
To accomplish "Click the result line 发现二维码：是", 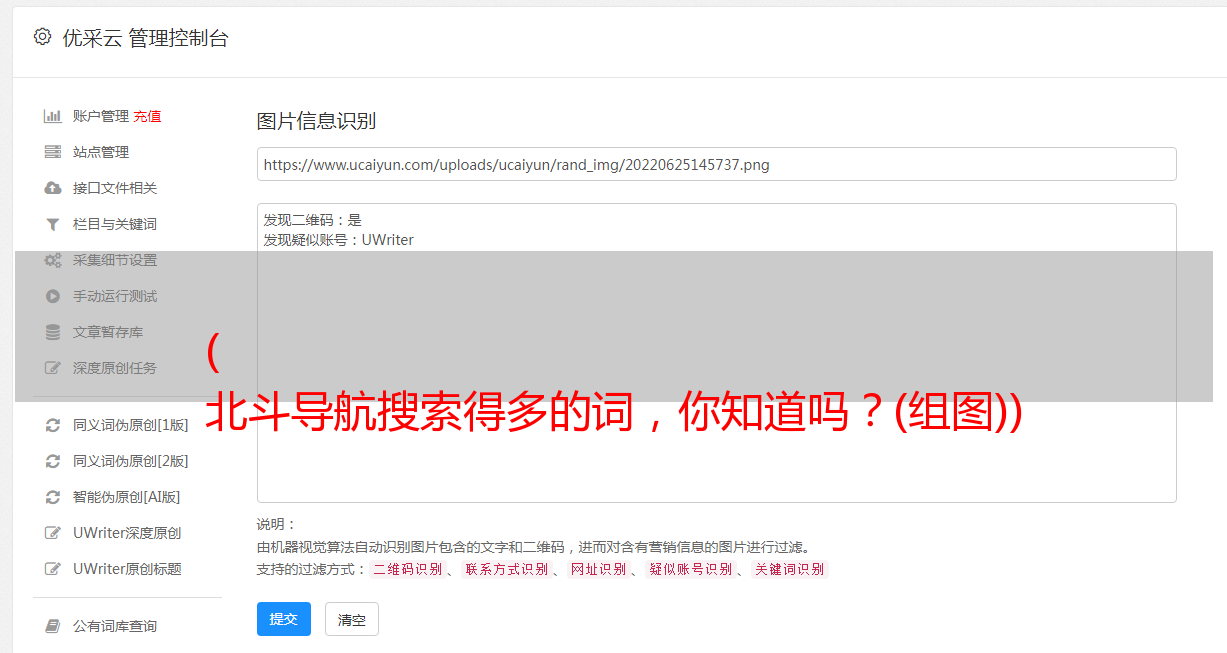I will [x=313, y=220].
